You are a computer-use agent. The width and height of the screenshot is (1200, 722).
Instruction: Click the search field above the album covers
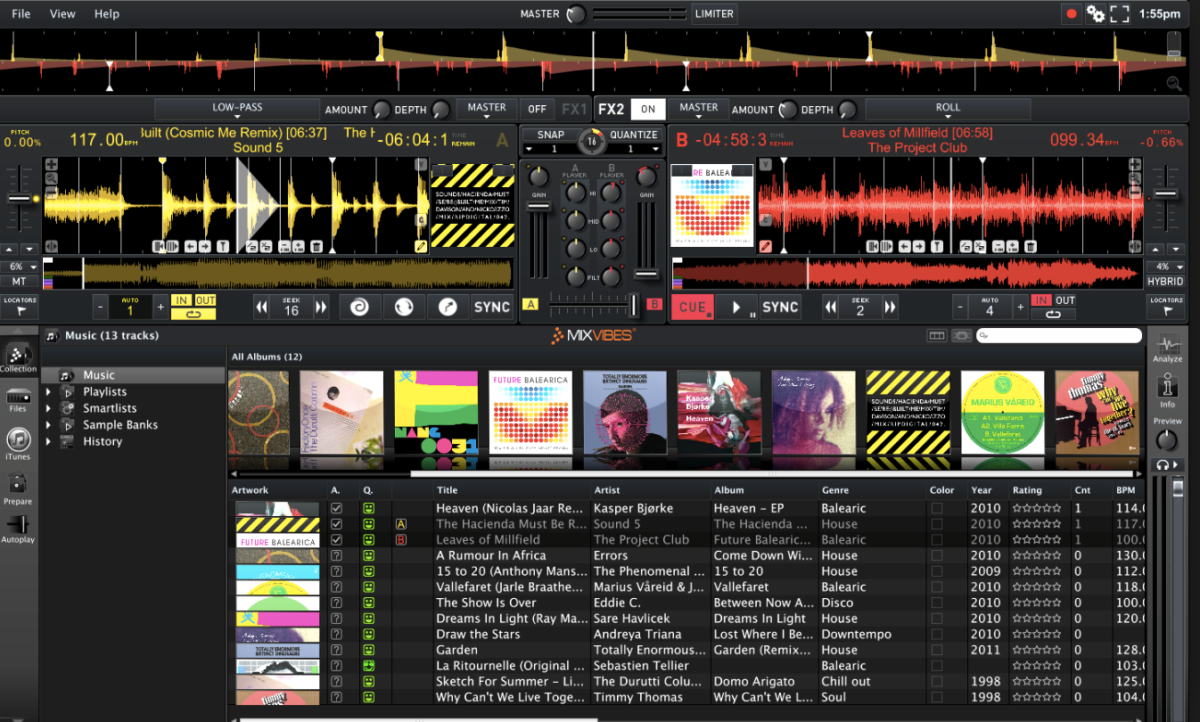pyautogui.click(x=1058, y=335)
